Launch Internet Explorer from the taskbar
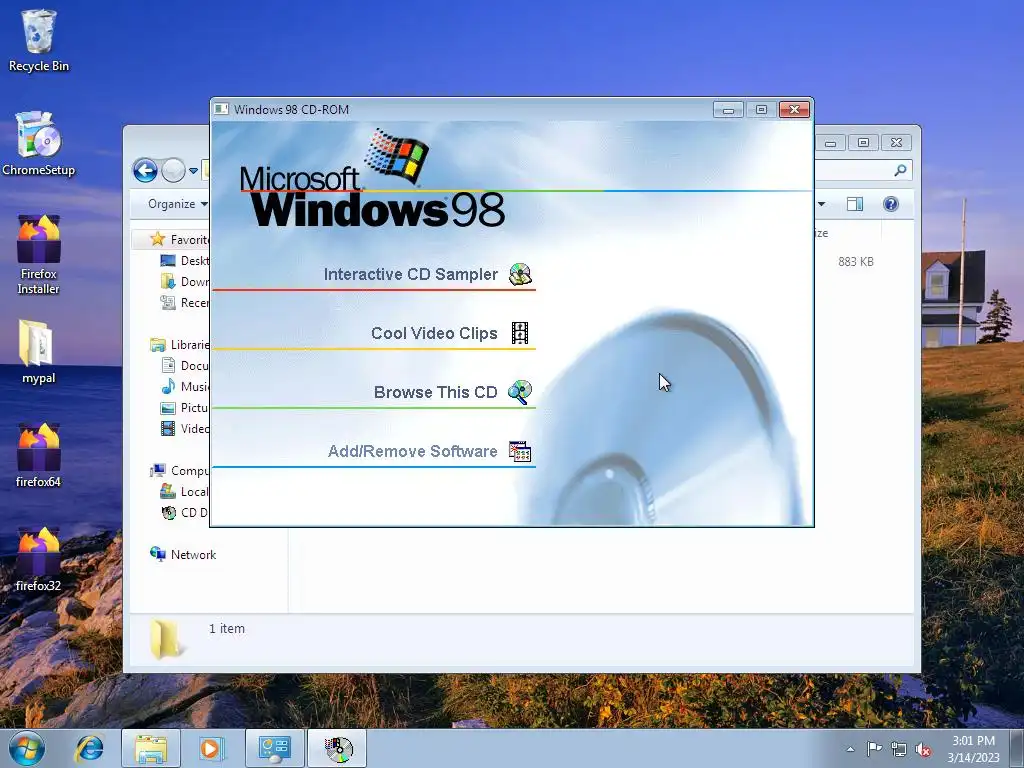Viewport: 1024px width, 768px height. point(89,749)
